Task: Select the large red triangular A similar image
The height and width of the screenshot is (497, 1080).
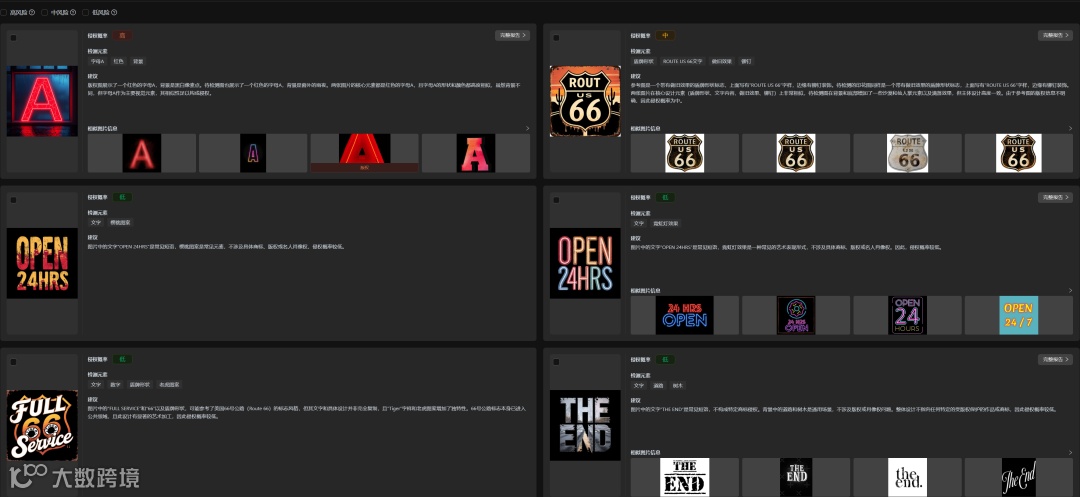Action: click(364, 149)
